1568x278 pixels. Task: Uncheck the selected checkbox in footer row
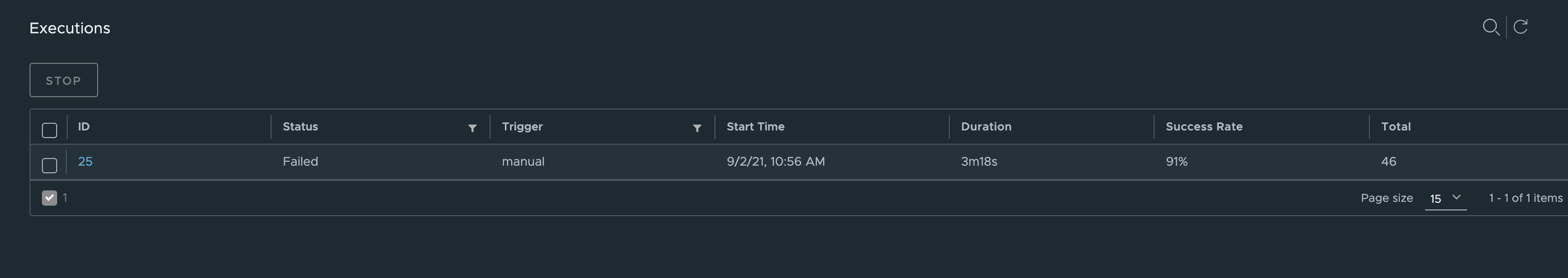click(50, 197)
